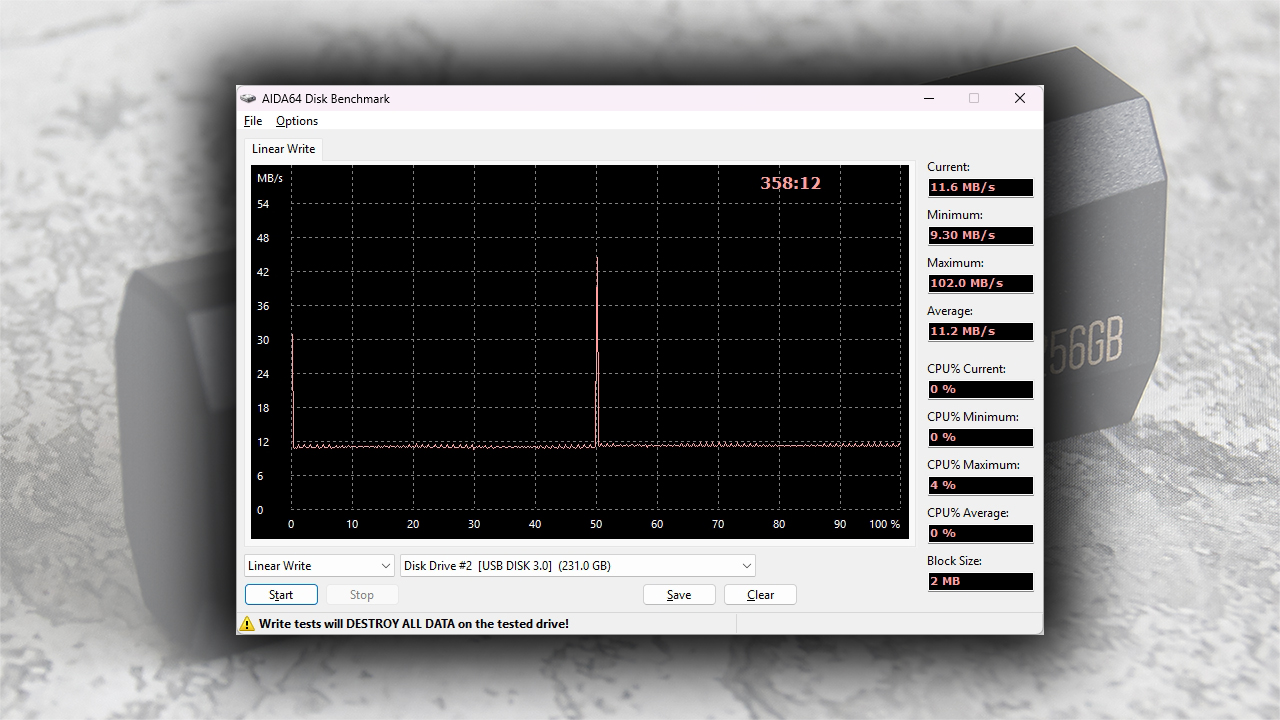Open the Options menu
Image resolution: width=1280 pixels, height=720 pixels.
click(x=297, y=121)
